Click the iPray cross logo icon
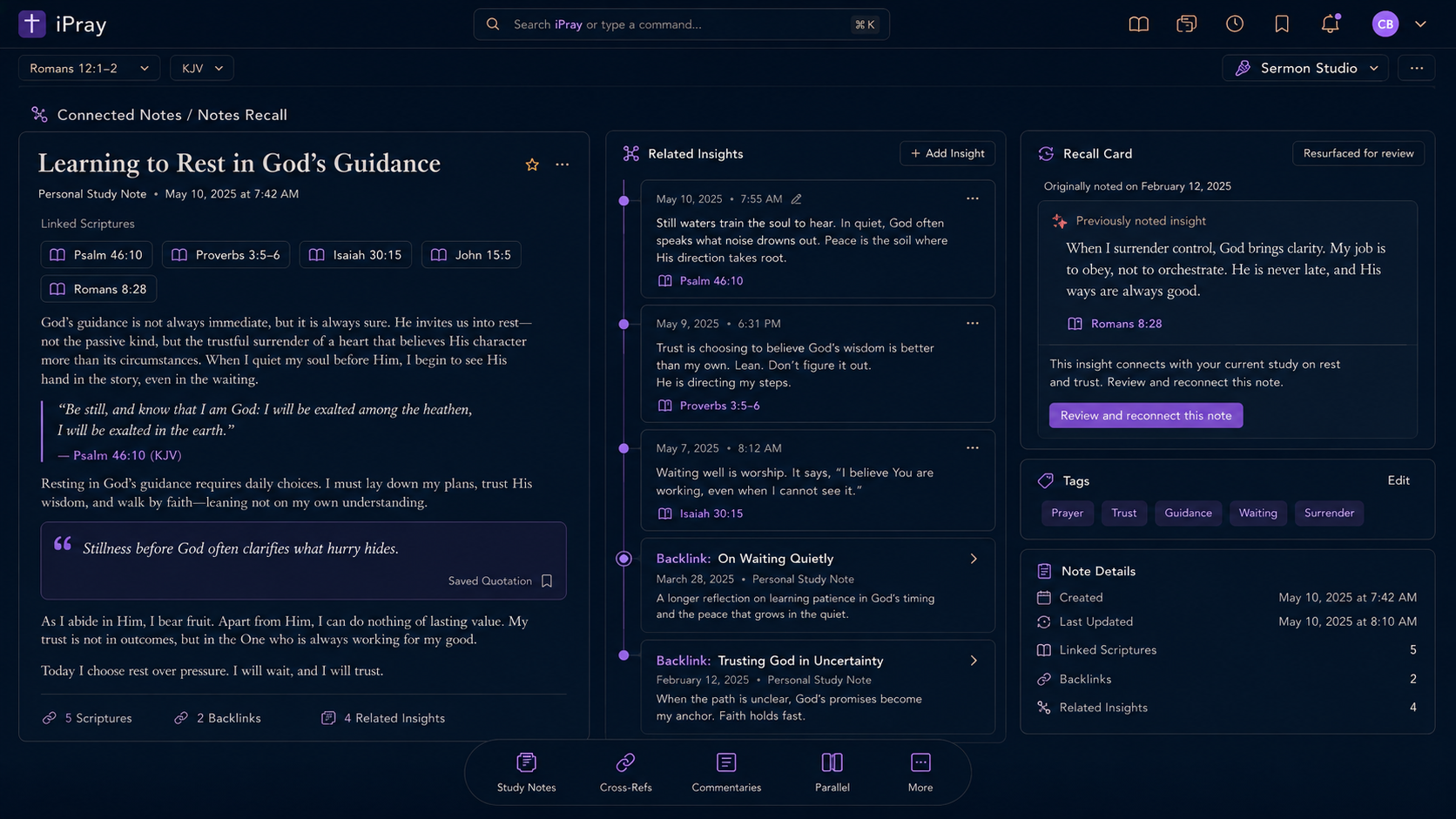This screenshot has height=819, width=1456. coord(32,23)
